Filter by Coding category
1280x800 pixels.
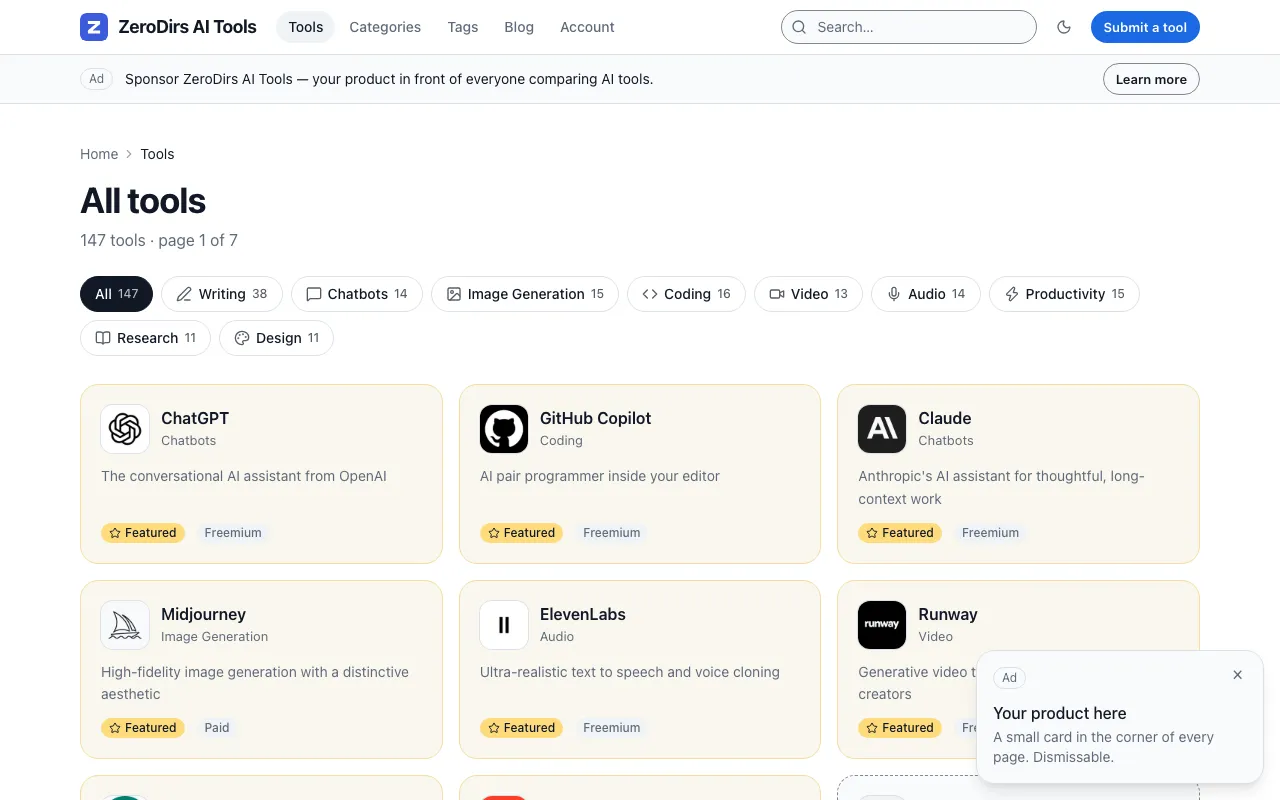click(686, 294)
